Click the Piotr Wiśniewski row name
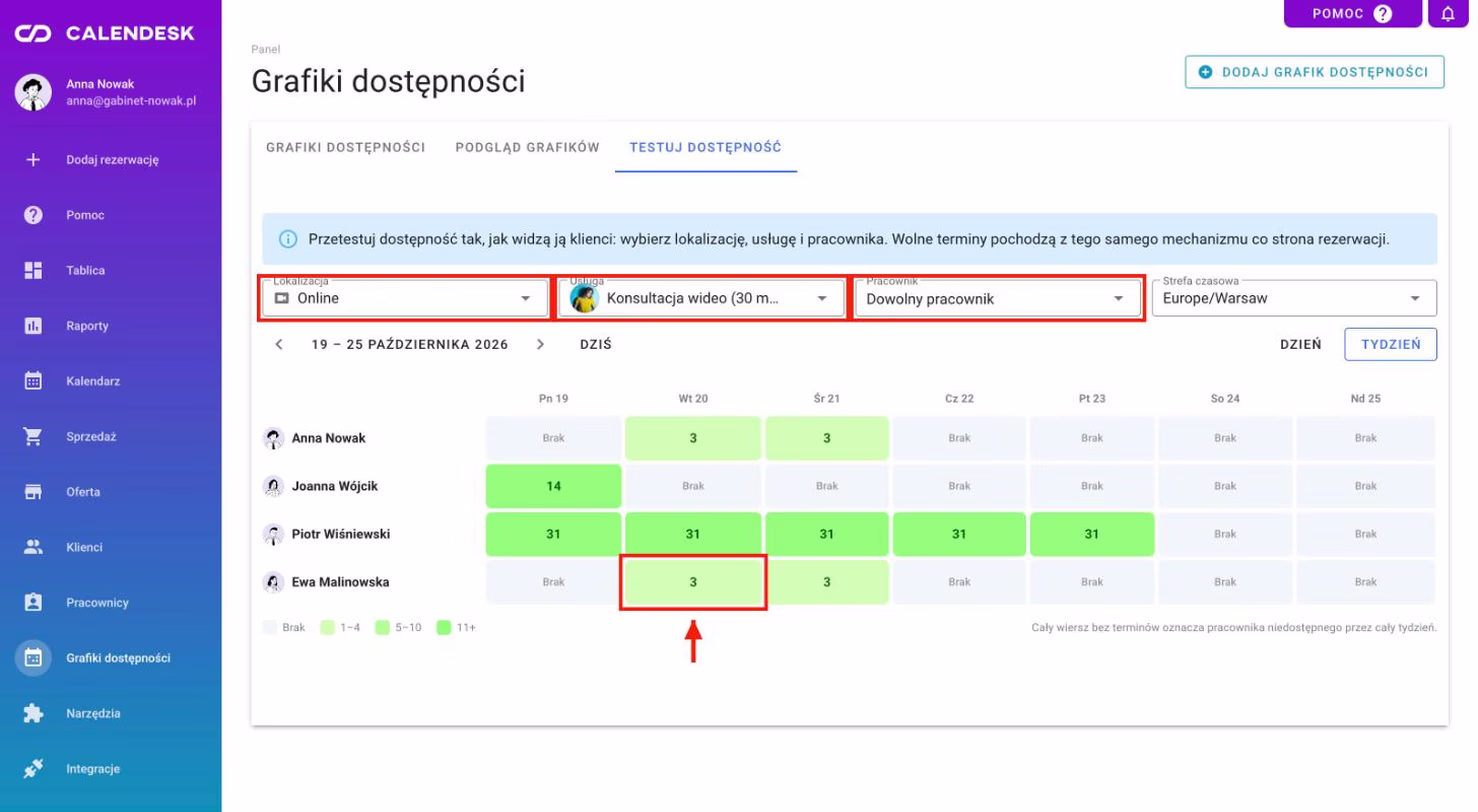This screenshot has height=812, width=1478. click(x=341, y=534)
